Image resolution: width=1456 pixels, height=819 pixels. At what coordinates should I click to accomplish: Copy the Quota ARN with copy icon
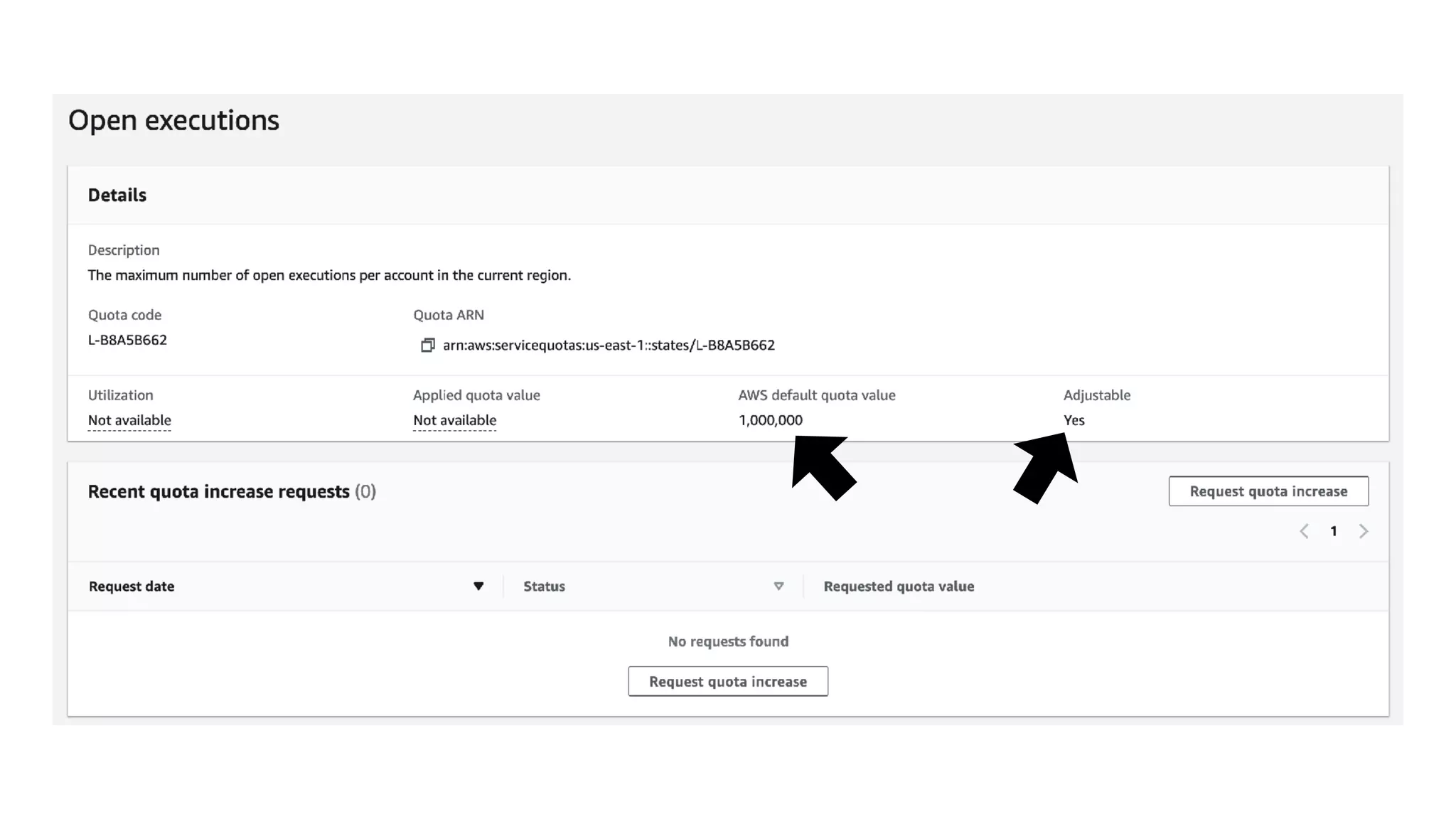[427, 346]
